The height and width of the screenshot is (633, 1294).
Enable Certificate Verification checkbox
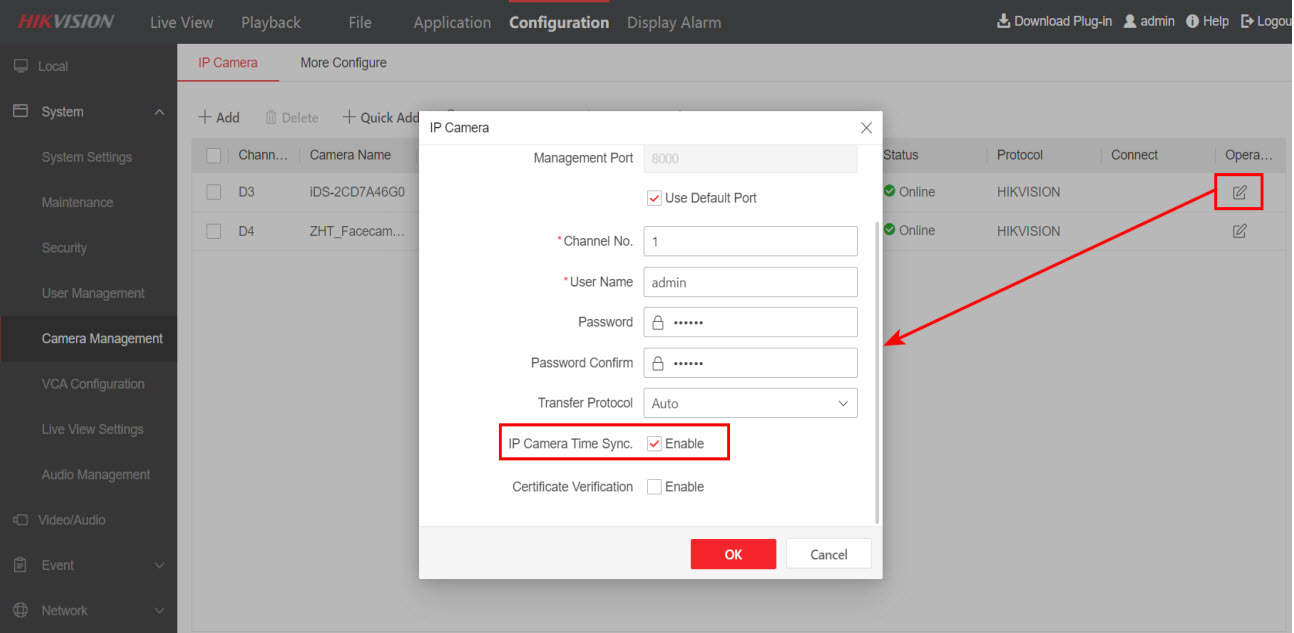coord(655,487)
